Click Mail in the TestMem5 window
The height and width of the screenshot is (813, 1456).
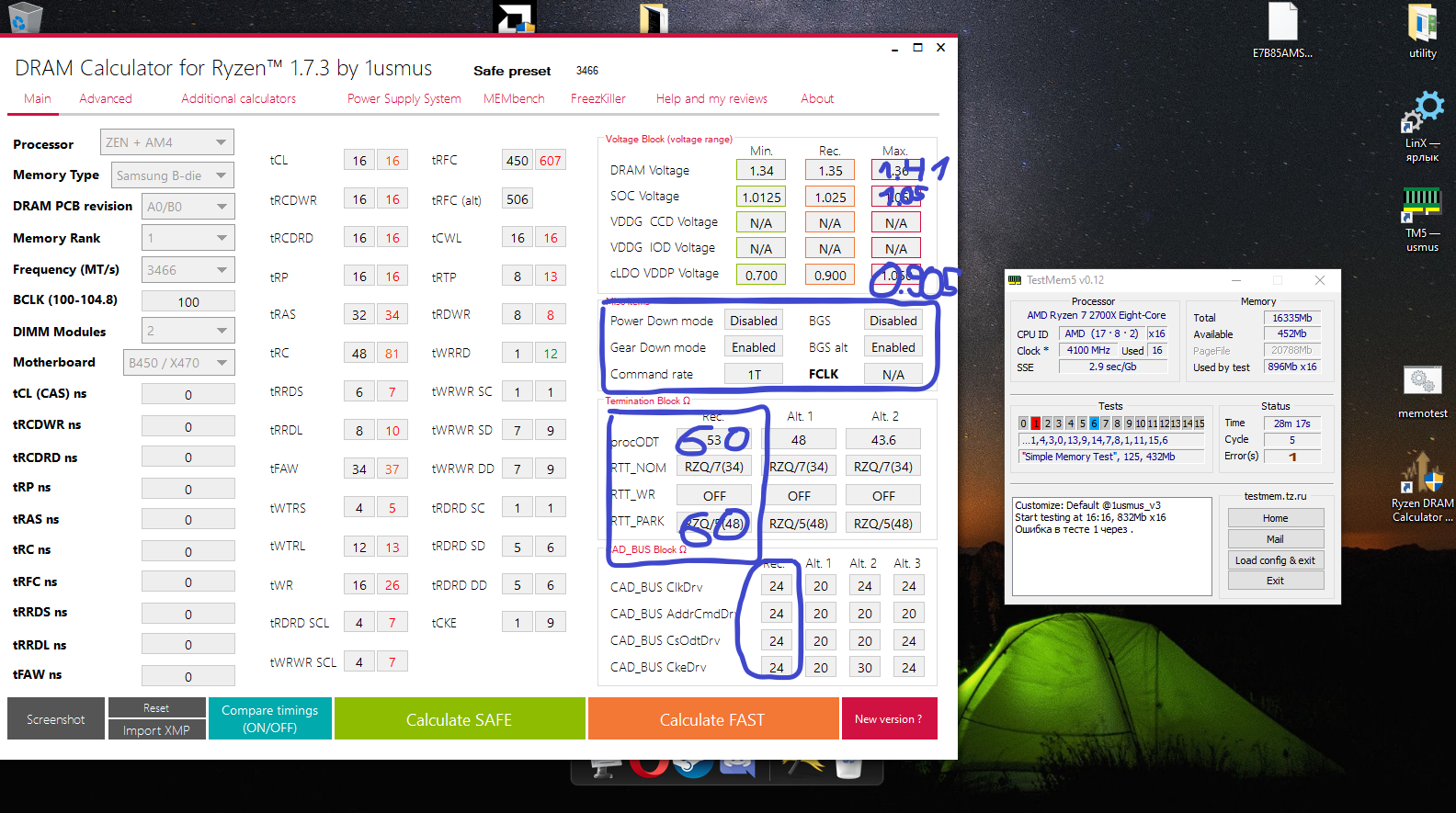1276,539
